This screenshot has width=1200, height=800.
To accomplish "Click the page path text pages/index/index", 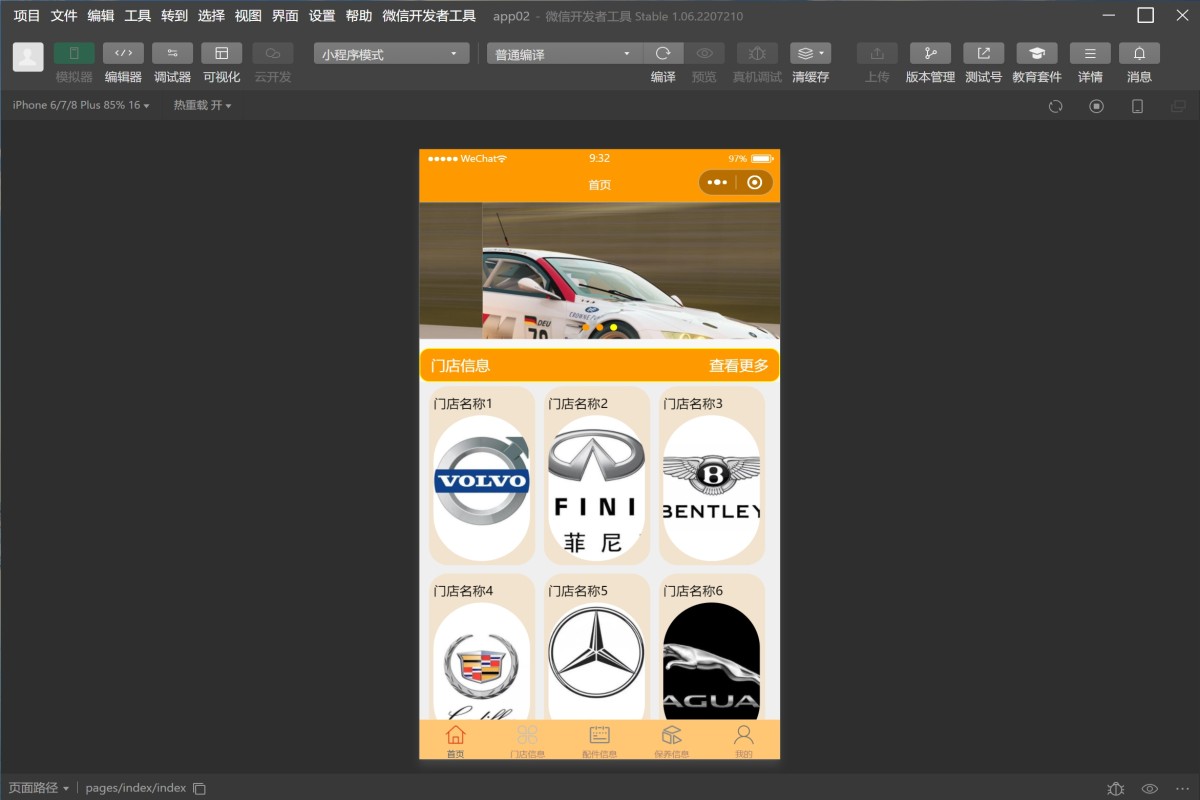I will point(136,788).
